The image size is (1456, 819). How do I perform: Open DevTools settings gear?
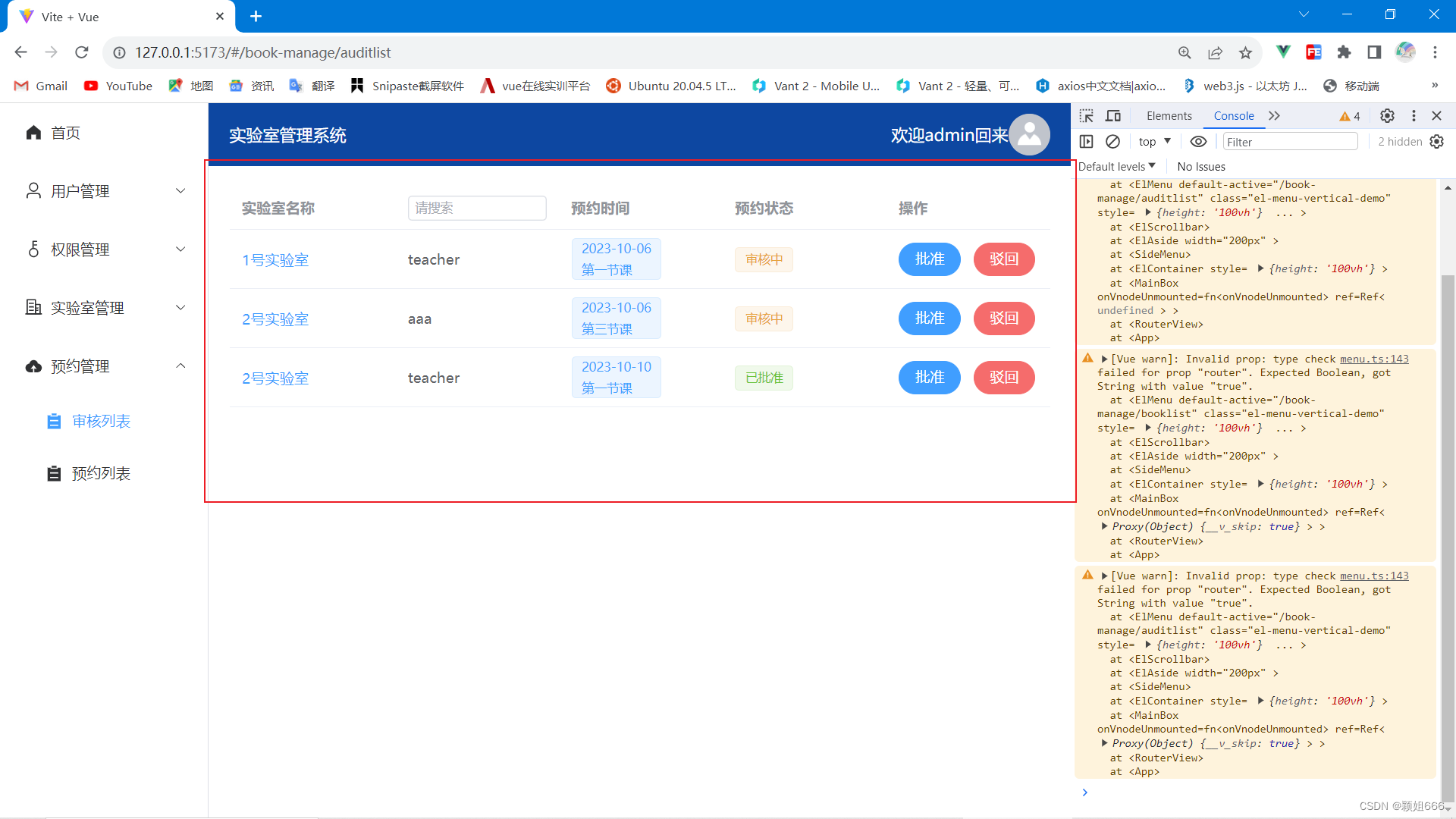click(x=1387, y=116)
